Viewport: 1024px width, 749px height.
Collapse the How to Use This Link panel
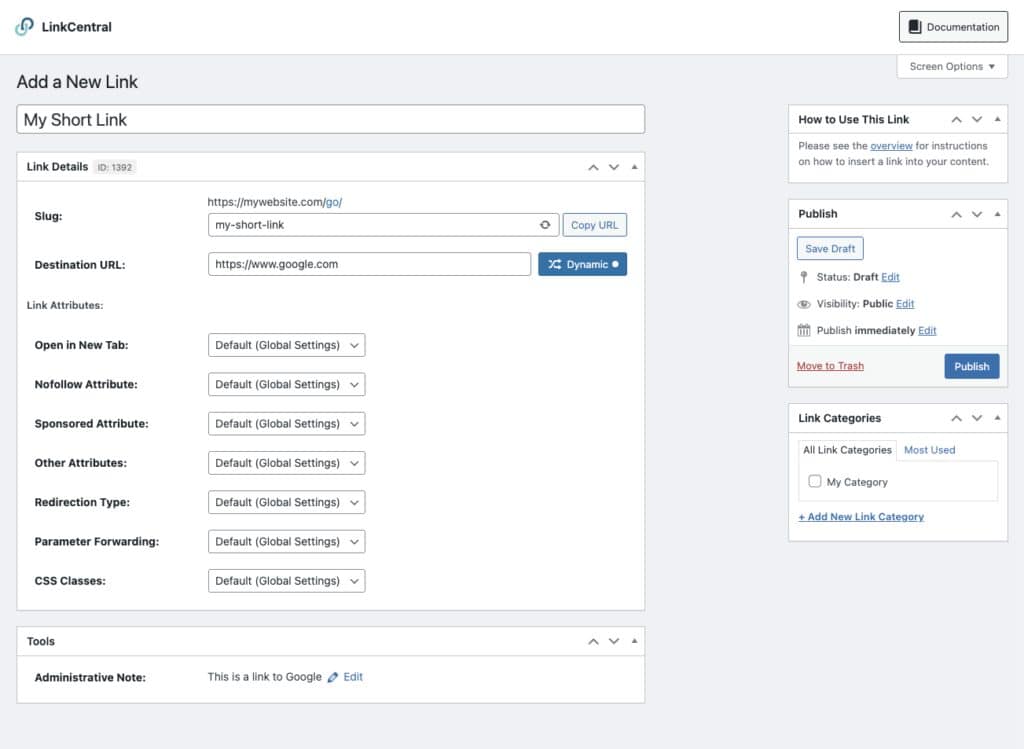click(x=996, y=120)
